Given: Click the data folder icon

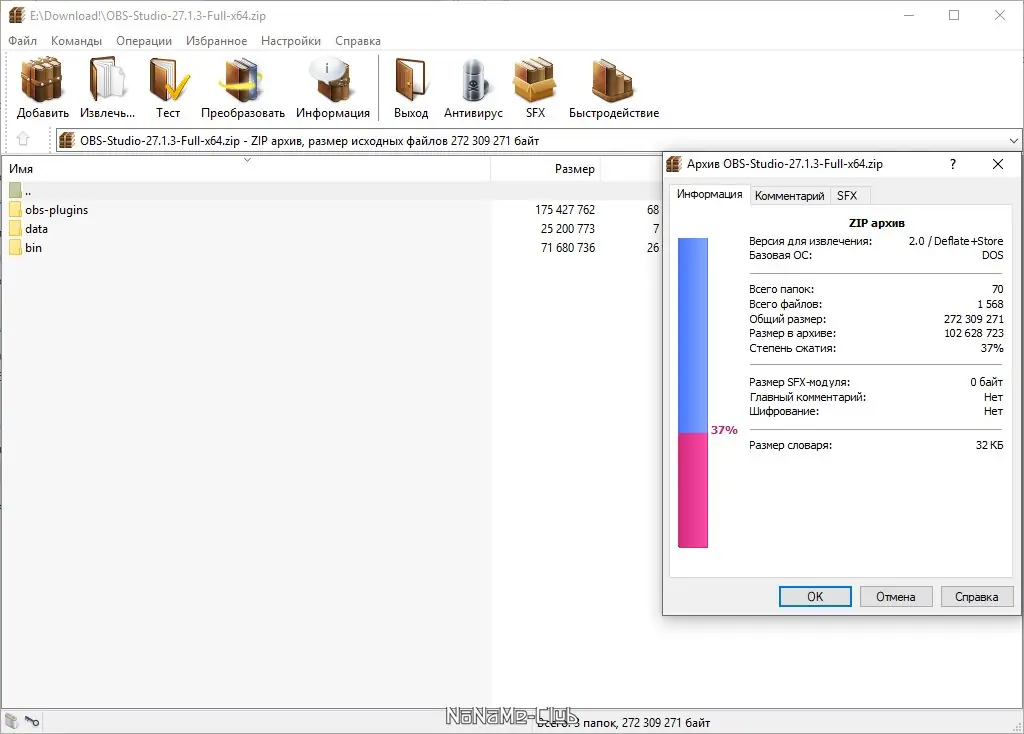Looking at the screenshot, I should pyautogui.click(x=16, y=229).
